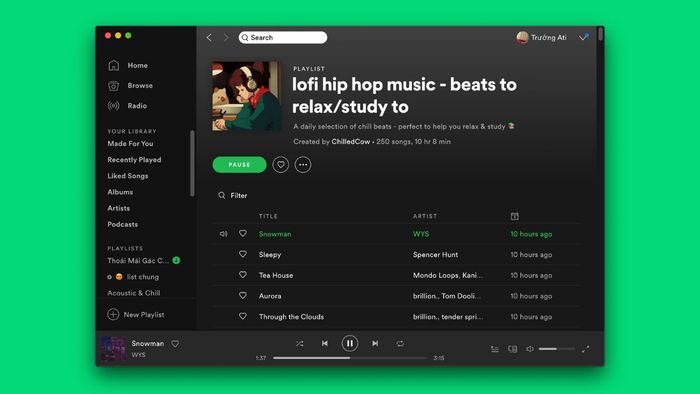Select Through the Clouds track title
The height and width of the screenshot is (394, 700).
tap(292, 317)
